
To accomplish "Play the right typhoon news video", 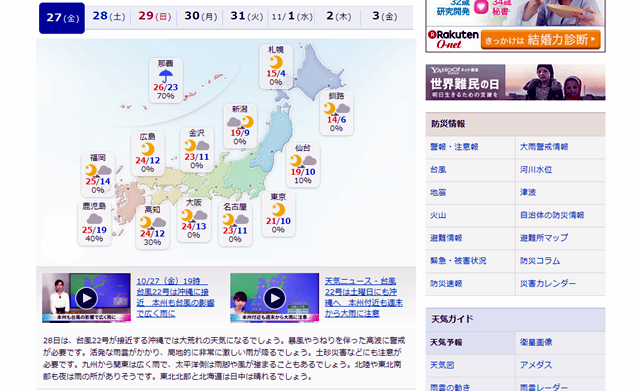I will pyautogui.click(x=274, y=298).
